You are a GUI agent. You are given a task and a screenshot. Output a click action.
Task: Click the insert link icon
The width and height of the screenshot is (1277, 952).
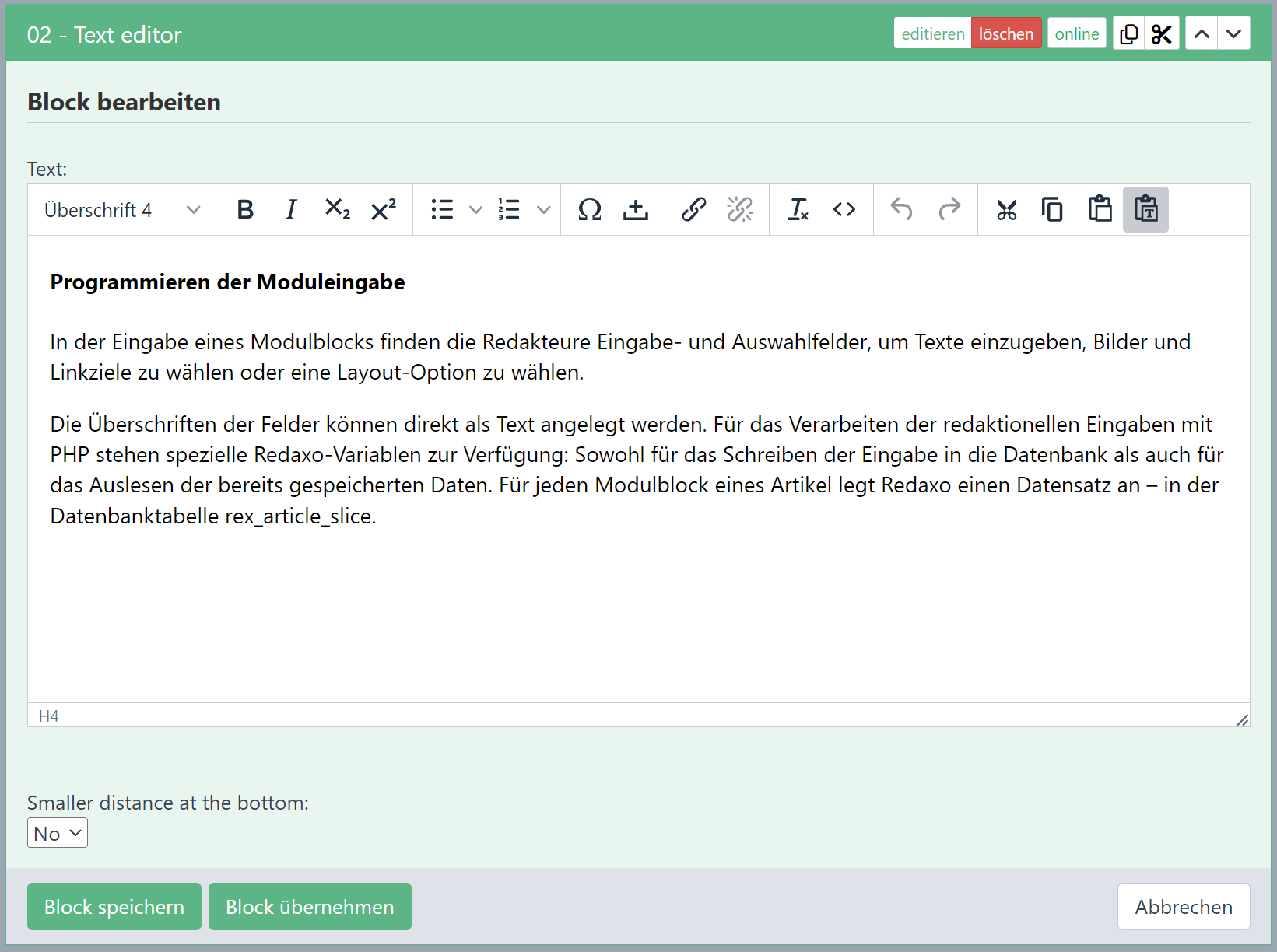click(x=693, y=210)
